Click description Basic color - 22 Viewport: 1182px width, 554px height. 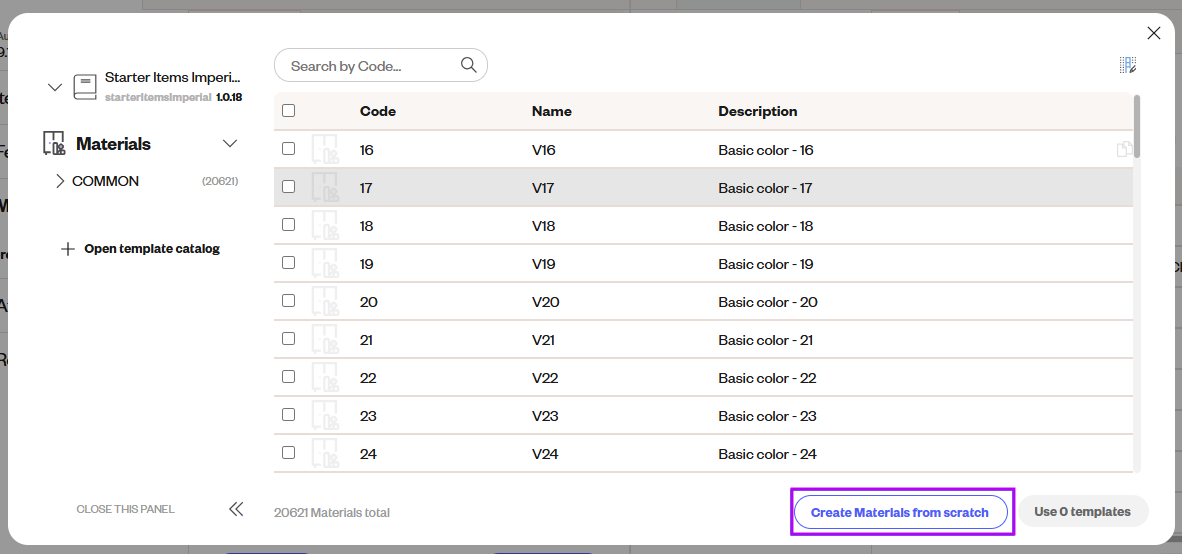(x=767, y=378)
